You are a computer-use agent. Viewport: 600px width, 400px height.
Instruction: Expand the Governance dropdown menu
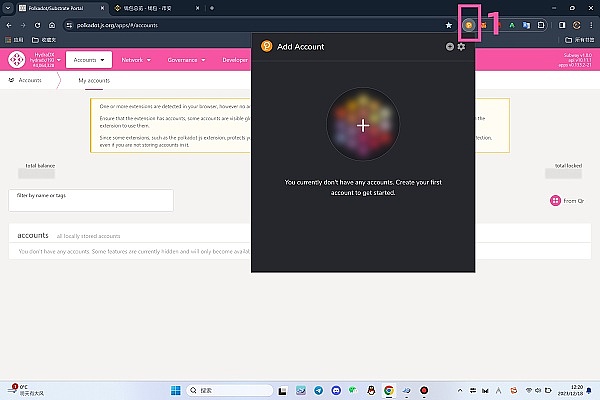(187, 60)
